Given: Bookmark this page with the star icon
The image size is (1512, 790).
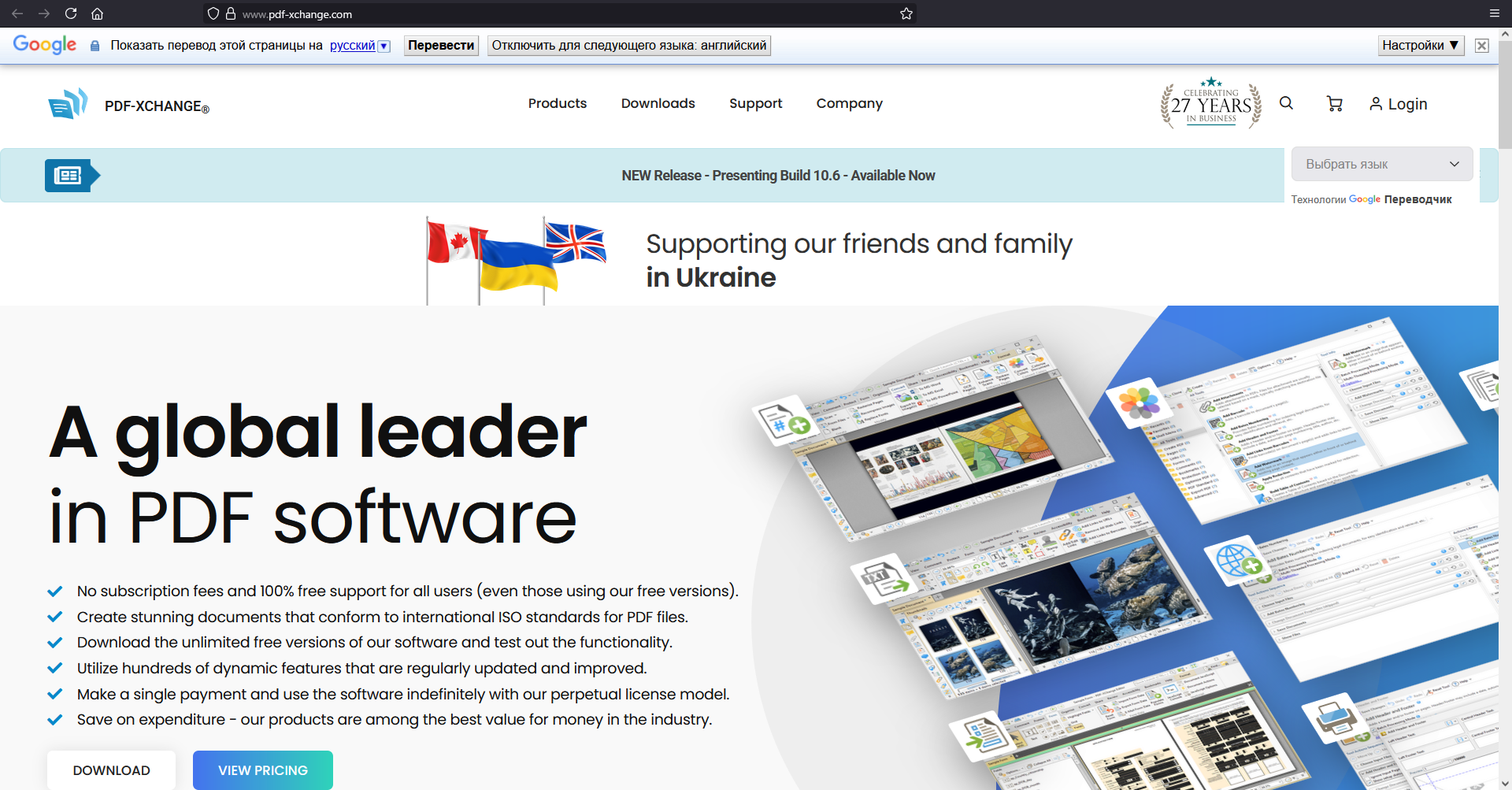Looking at the screenshot, I should tap(906, 13).
